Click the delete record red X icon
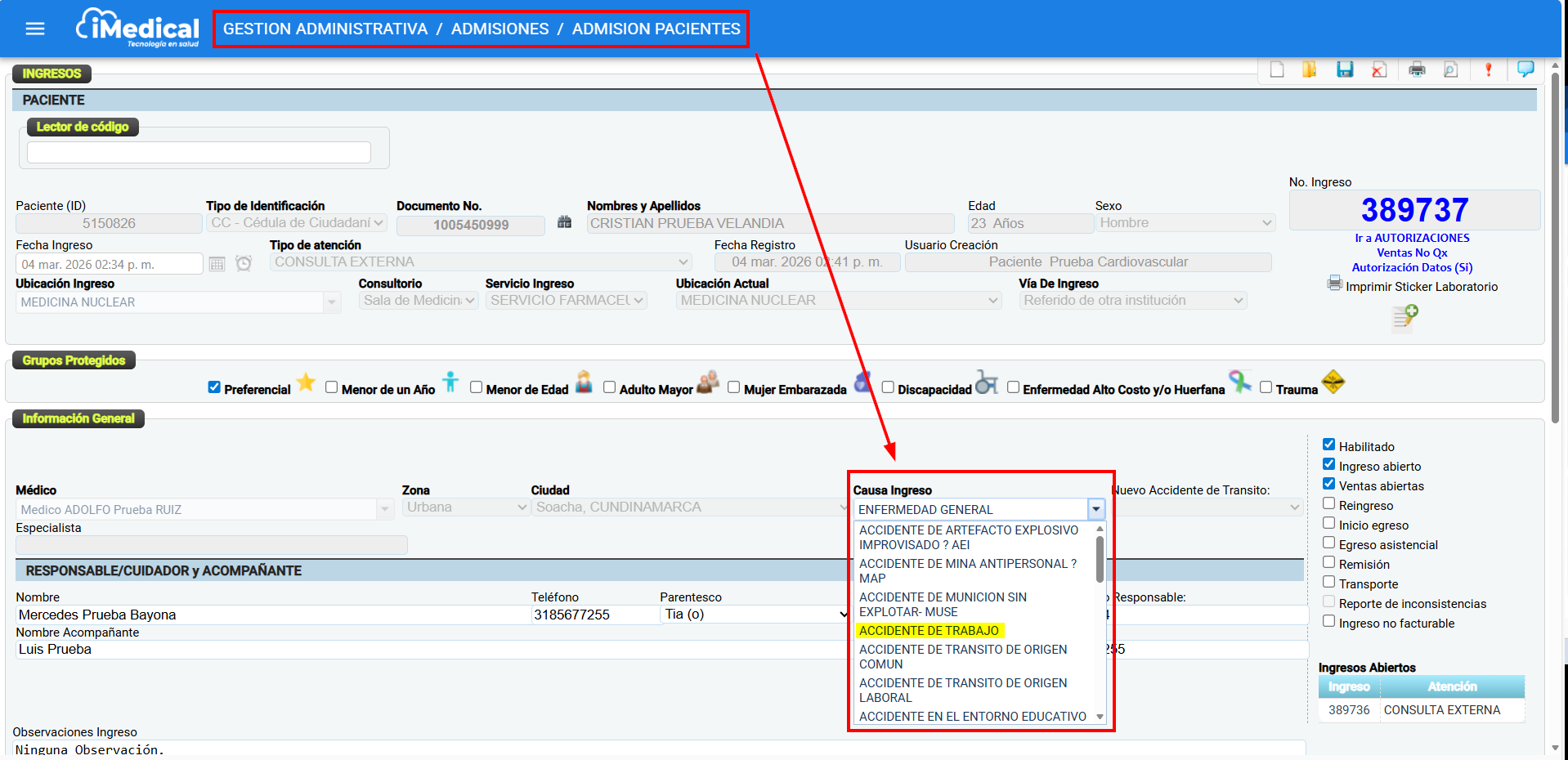The width and height of the screenshot is (1568, 760). (1379, 69)
